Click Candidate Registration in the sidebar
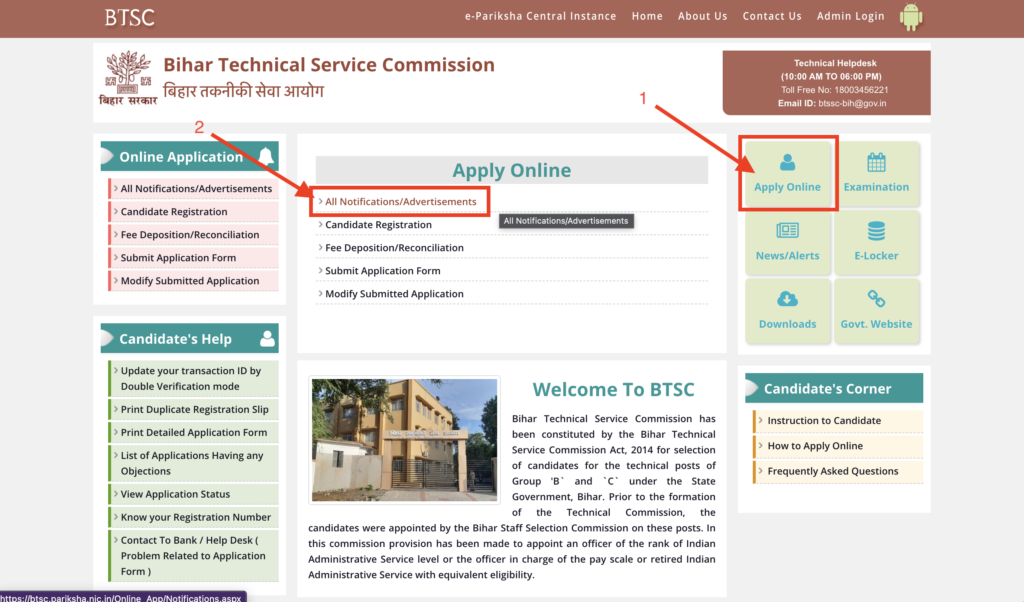 coord(174,212)
